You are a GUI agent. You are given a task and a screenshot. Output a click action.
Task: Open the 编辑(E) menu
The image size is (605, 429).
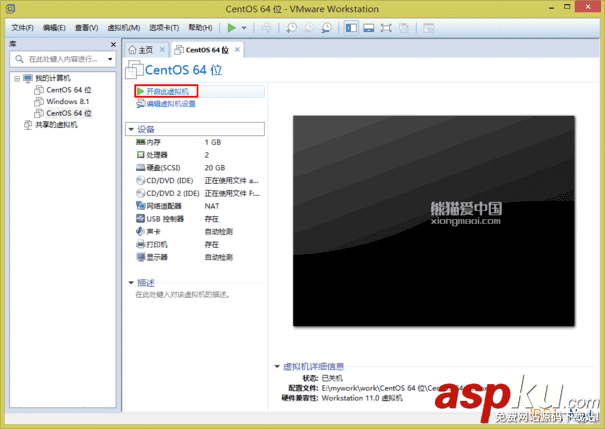[x=54, y=28]
